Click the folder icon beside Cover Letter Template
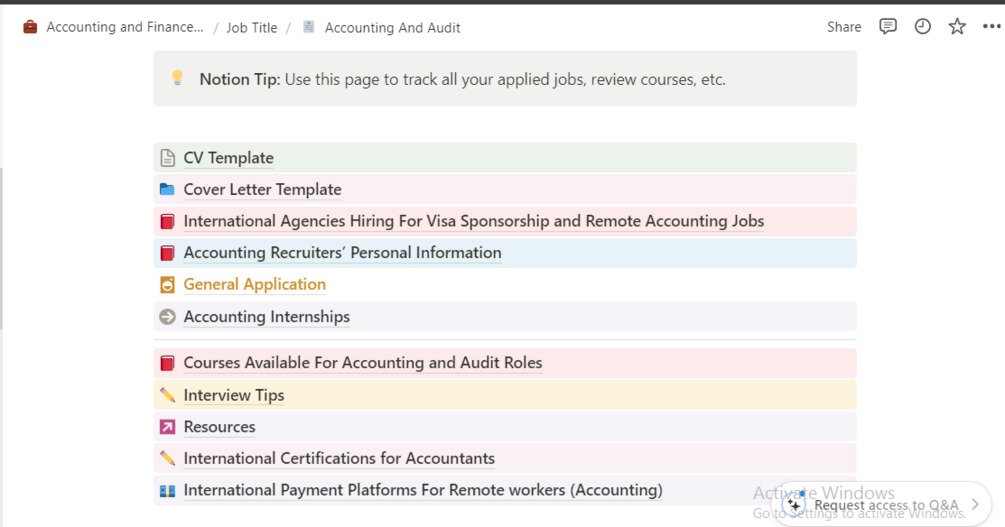1005x527 pixels. 167,190
